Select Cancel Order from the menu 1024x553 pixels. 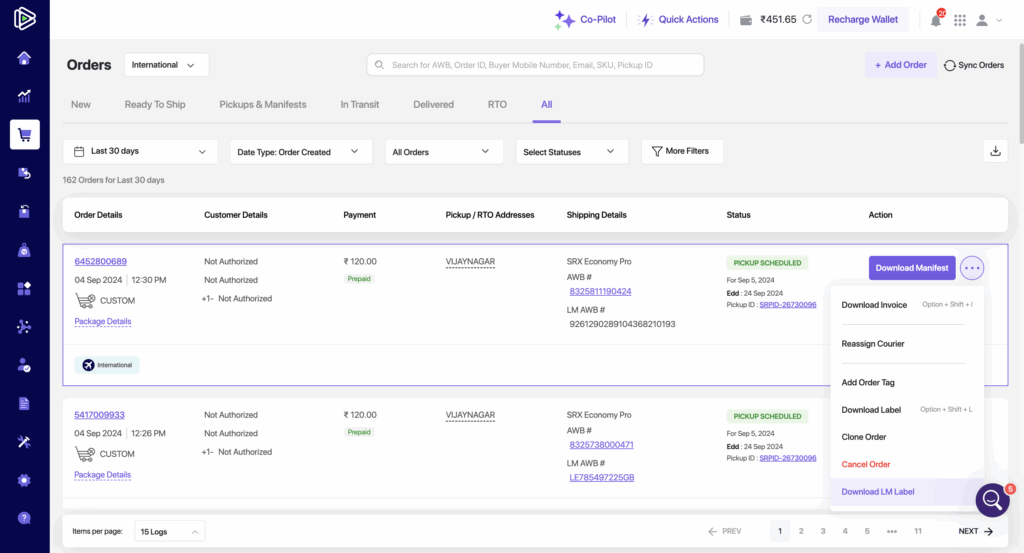pos(866,464)
